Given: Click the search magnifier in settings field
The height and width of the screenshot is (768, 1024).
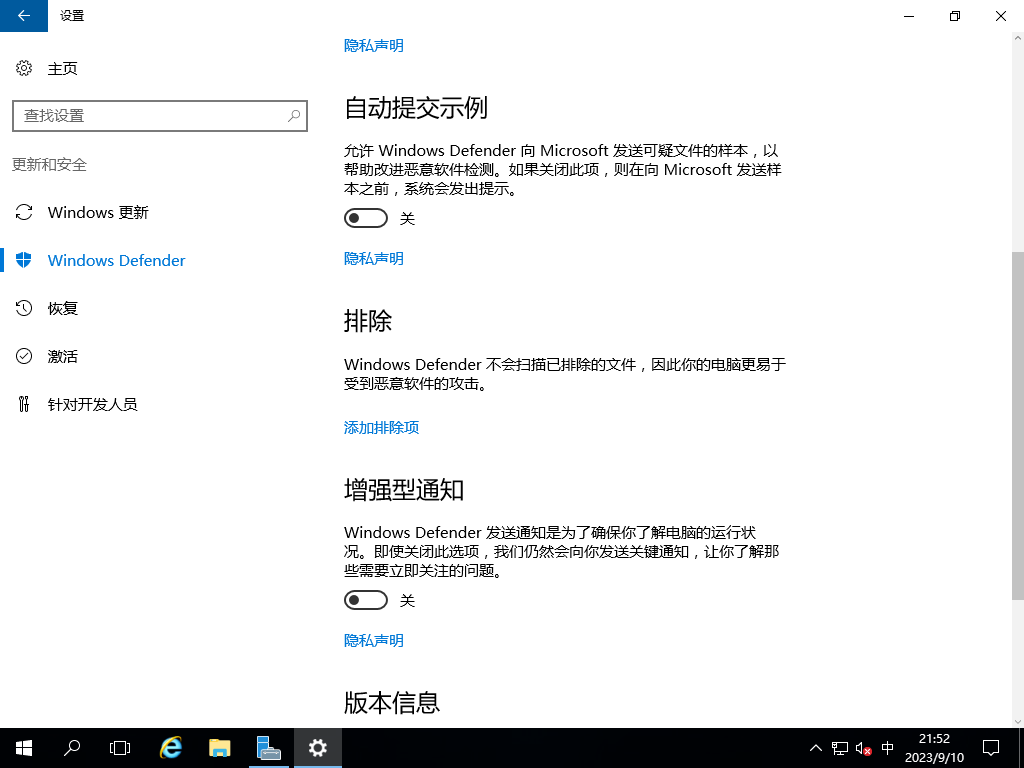Looking at the screenshot, I should (x=294, y=116).
